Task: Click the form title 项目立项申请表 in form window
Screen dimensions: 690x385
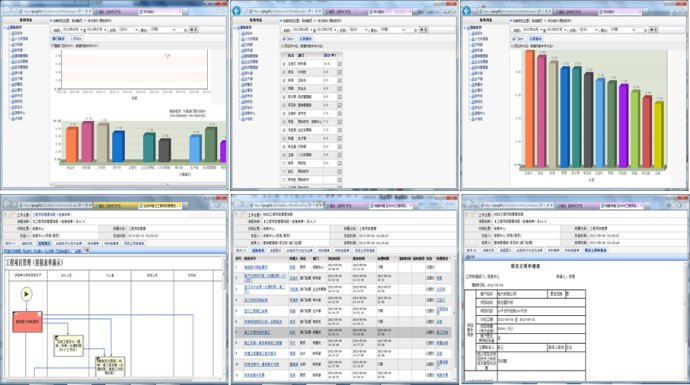Action: [525, 266]
